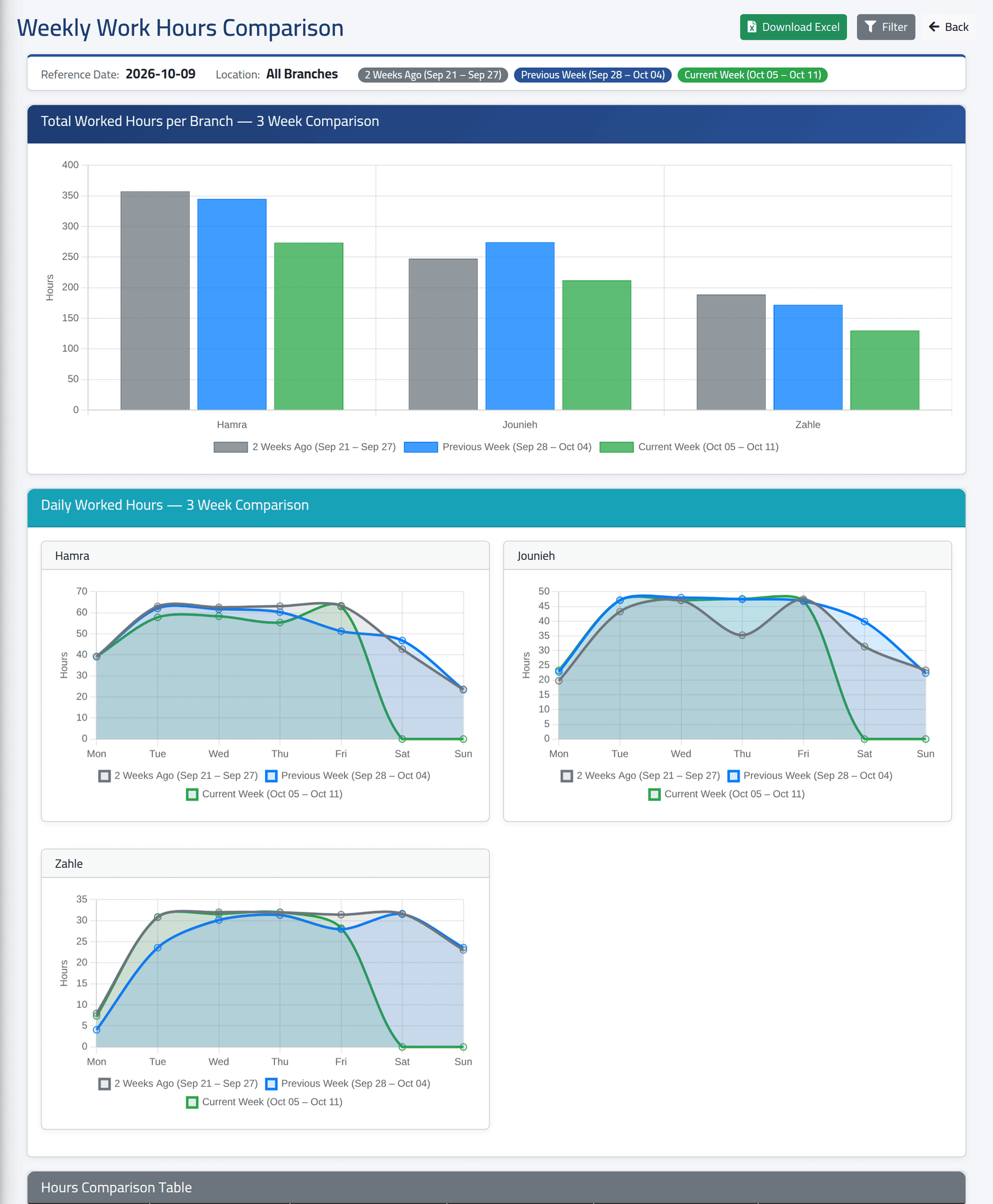
Task: Click Zahle's green Current Week bar
Action: click(884, 371)
